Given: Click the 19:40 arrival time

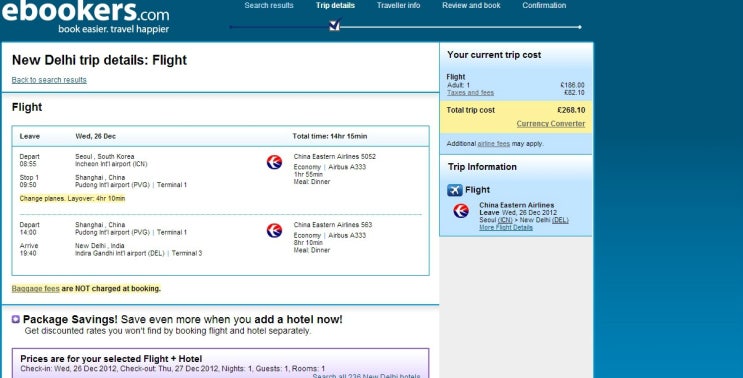Looking at the screenshot, I should tap(28, 253).
